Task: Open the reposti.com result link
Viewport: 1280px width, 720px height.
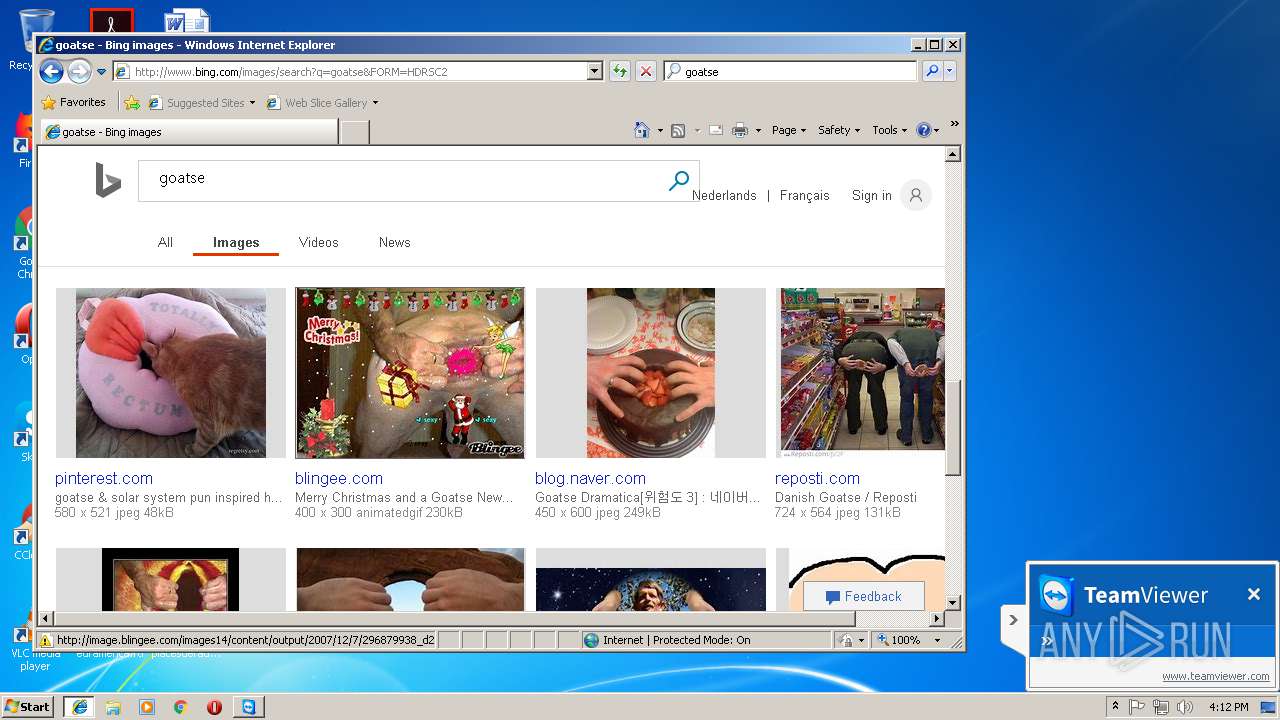Action: point(817,478)
